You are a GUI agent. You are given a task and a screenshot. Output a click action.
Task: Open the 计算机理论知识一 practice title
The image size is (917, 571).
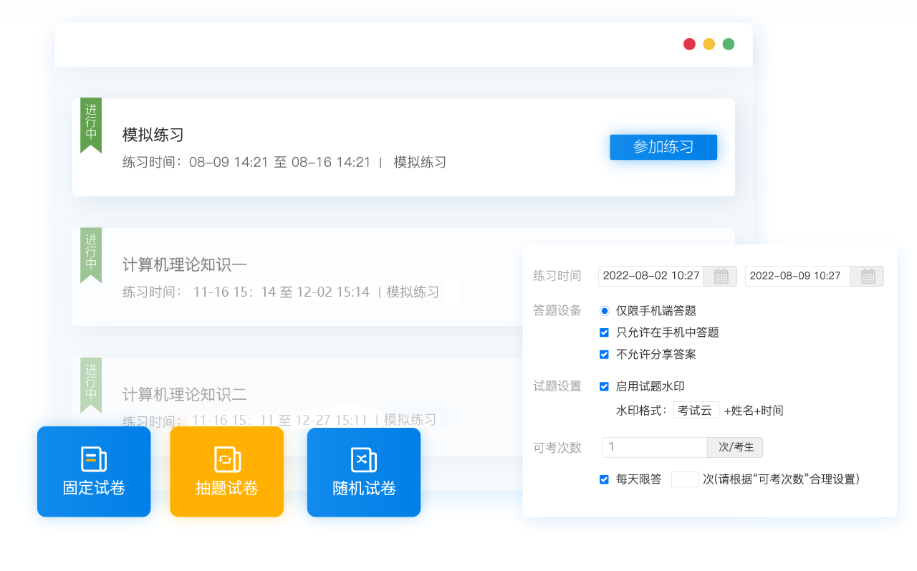pyautogui.click(x=184, y=265)
